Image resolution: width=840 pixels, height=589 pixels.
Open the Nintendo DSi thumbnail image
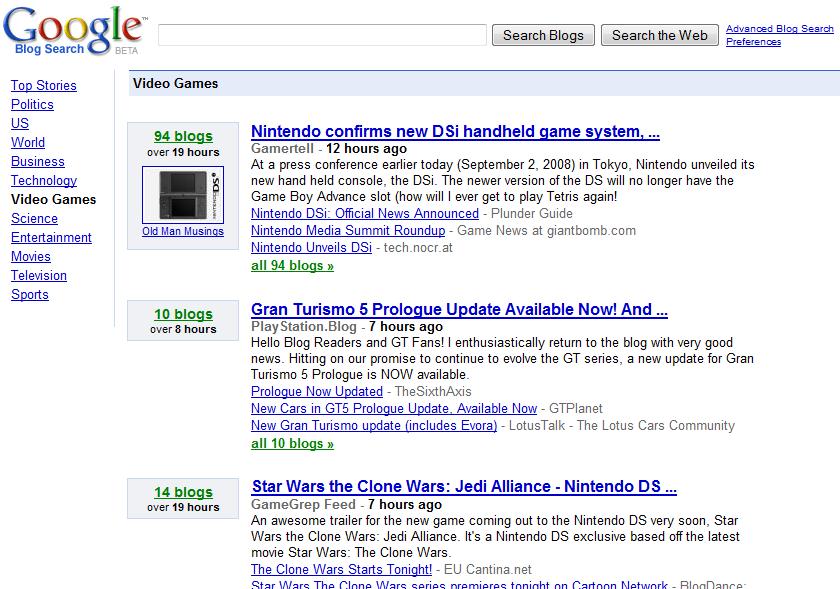(182, 193)
